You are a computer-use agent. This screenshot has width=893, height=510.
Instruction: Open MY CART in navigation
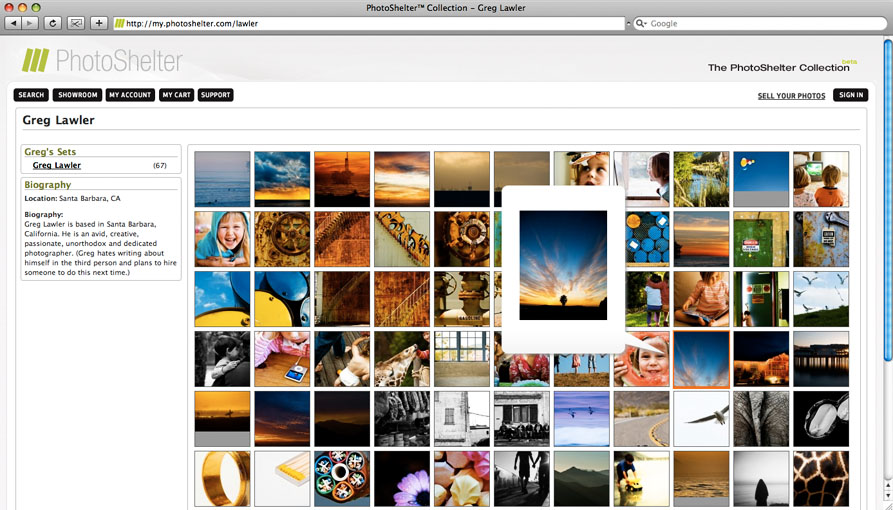[177, 95]
